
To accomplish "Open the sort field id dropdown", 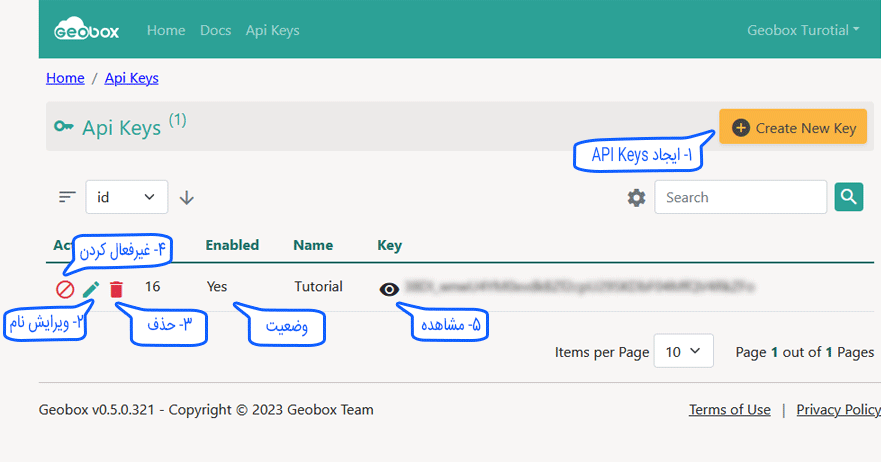I will [x=127, y=198].
